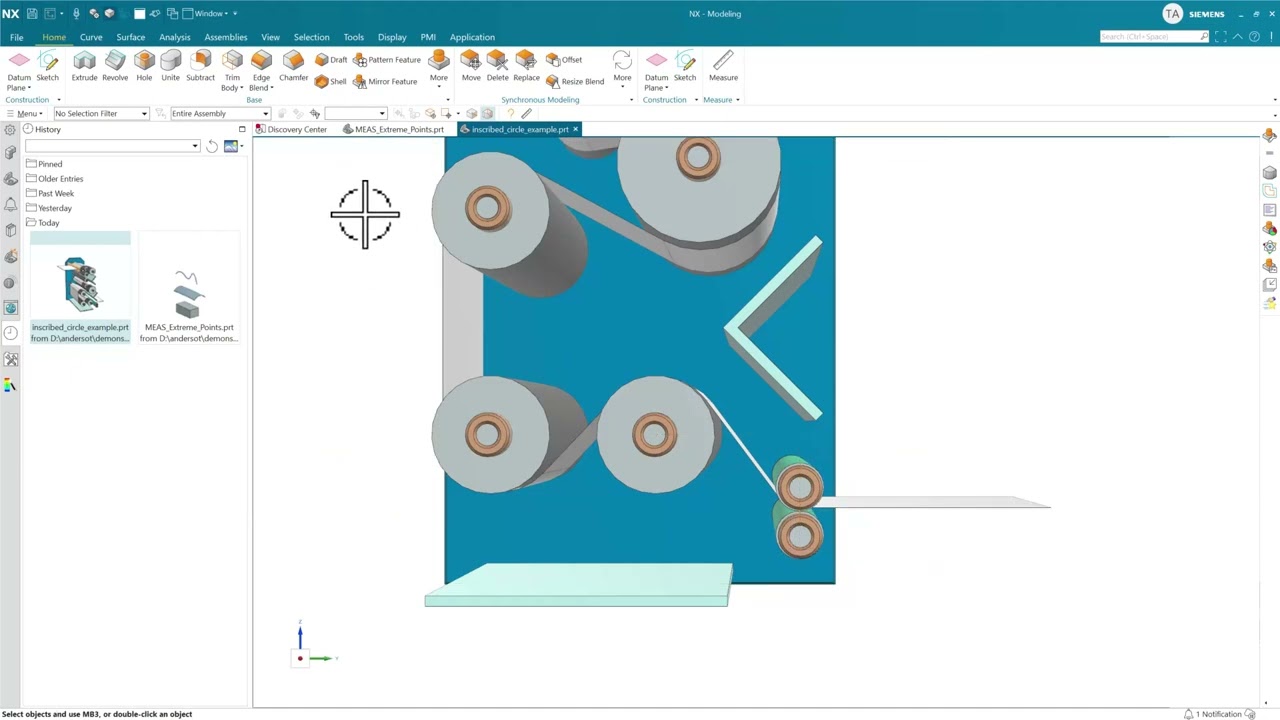Close the inscribed_circle_example.prt tab
Viewport: 1280px width, 720px height.
(575, 129)
